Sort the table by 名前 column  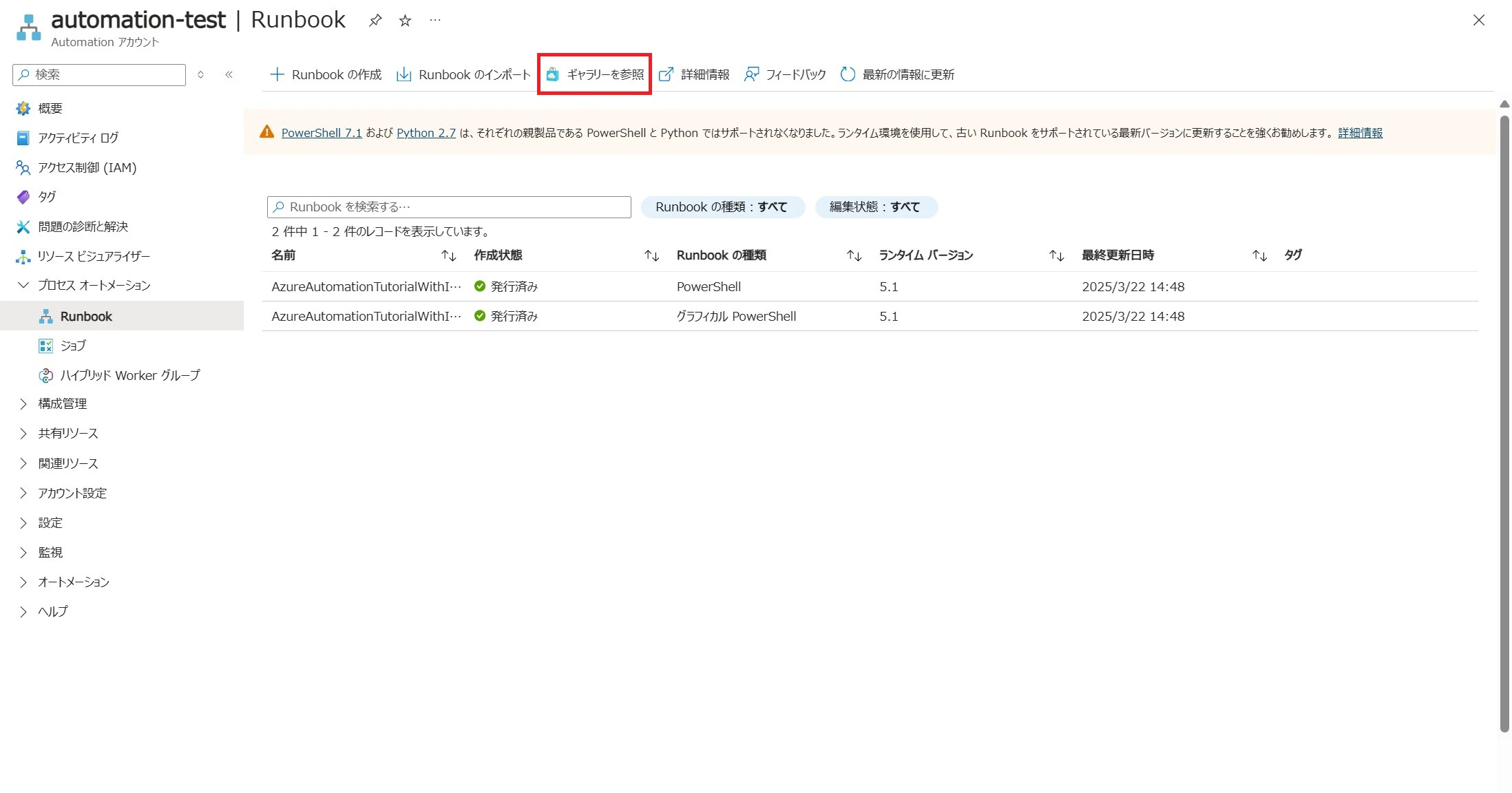tap(449, 256)
